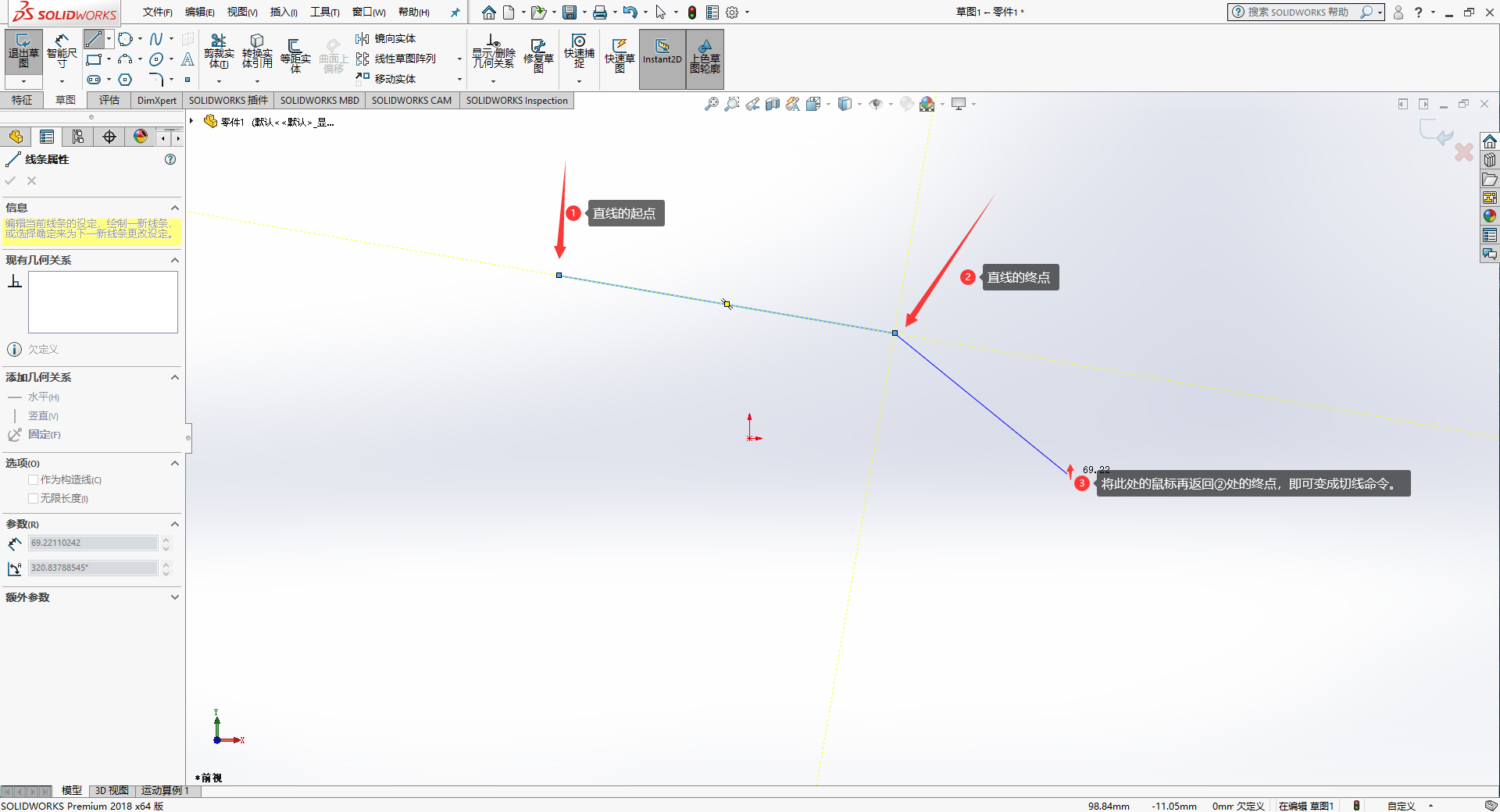Switch to the 特征 tab

(x=22, y=100)
